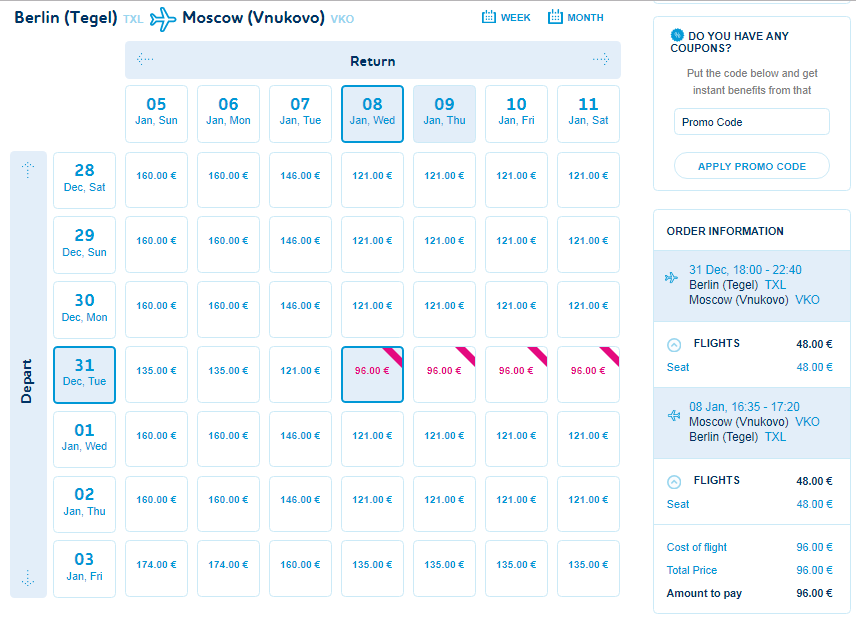Screen dimensions: 856x620
Task: Click the airplane icon between airports
Action: pos(163,19)
